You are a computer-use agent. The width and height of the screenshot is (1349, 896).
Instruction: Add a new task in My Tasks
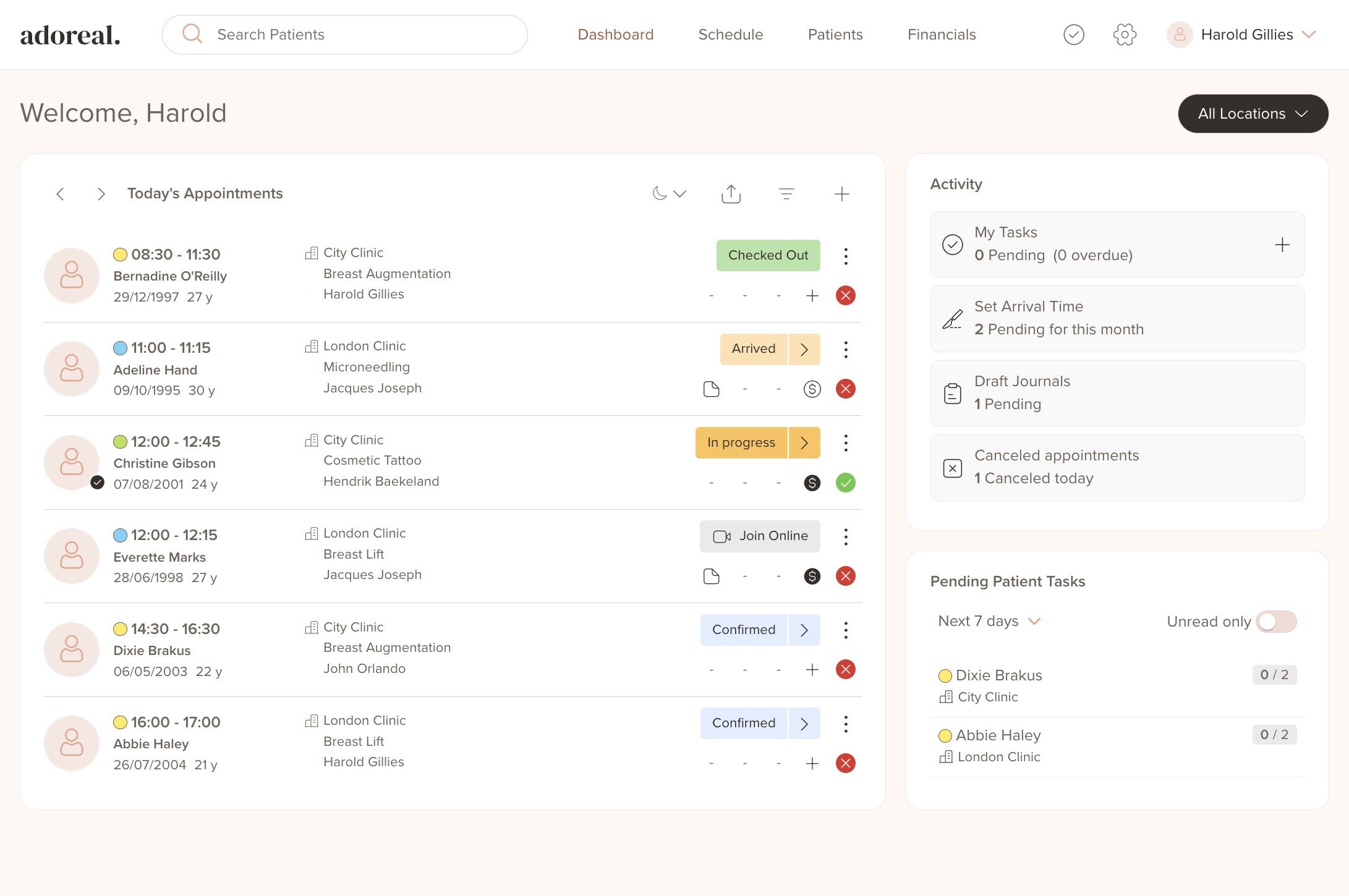(1282, 245)
